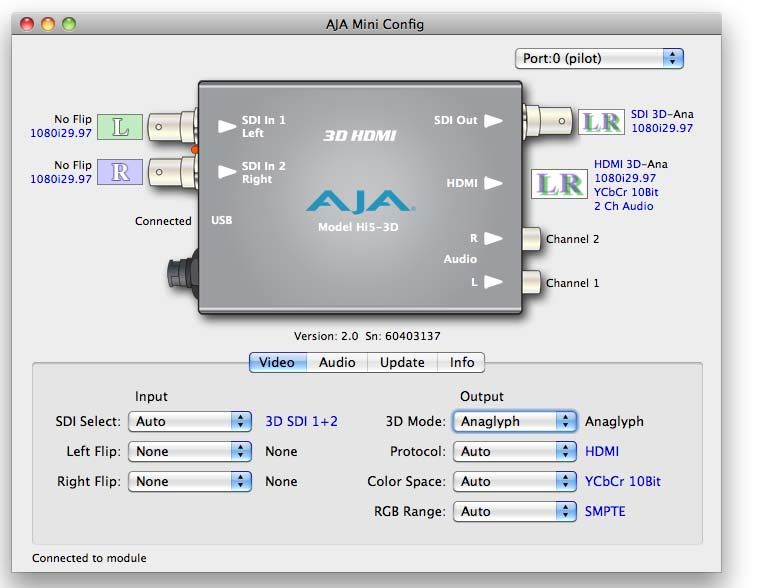
Task: Click the HDMI output arrow indicator
Action: [493, 183]
